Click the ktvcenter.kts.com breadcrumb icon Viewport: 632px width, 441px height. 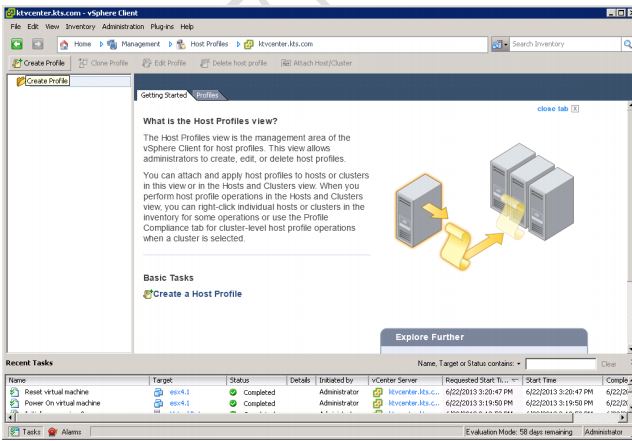point(249,44)
